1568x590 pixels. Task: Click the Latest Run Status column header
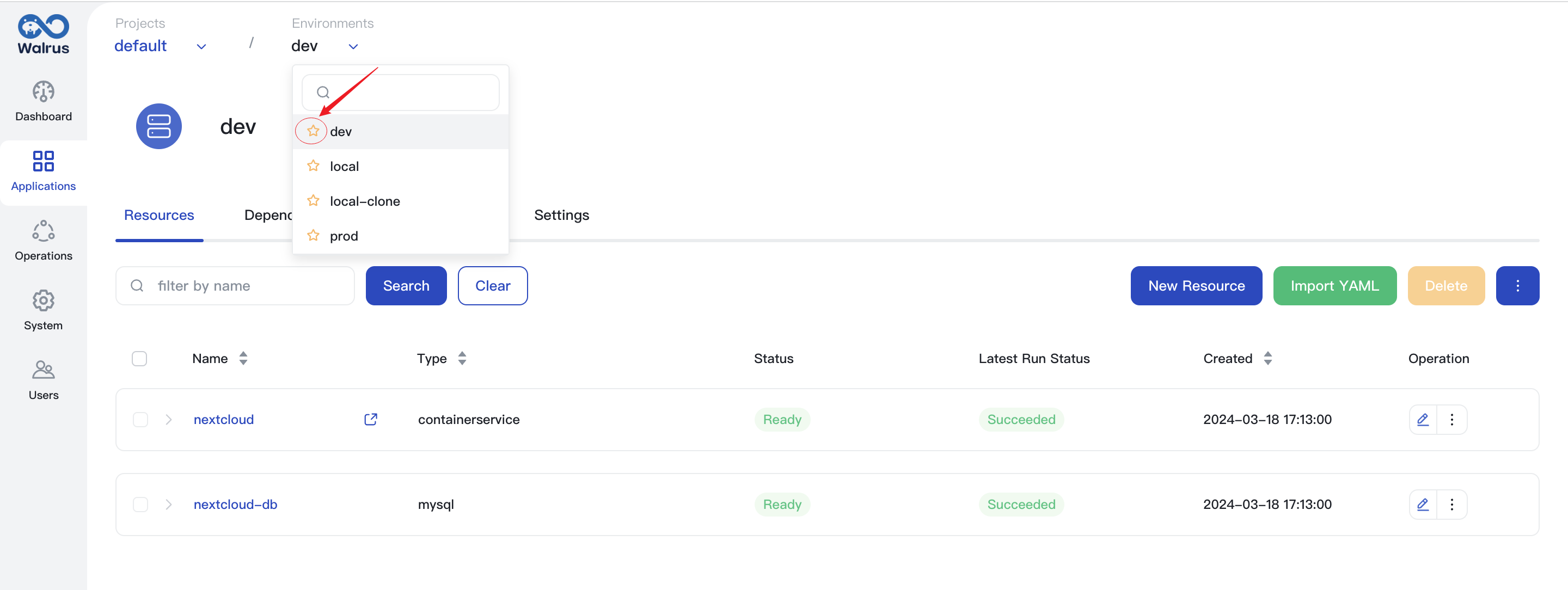tap(1033, 358)
